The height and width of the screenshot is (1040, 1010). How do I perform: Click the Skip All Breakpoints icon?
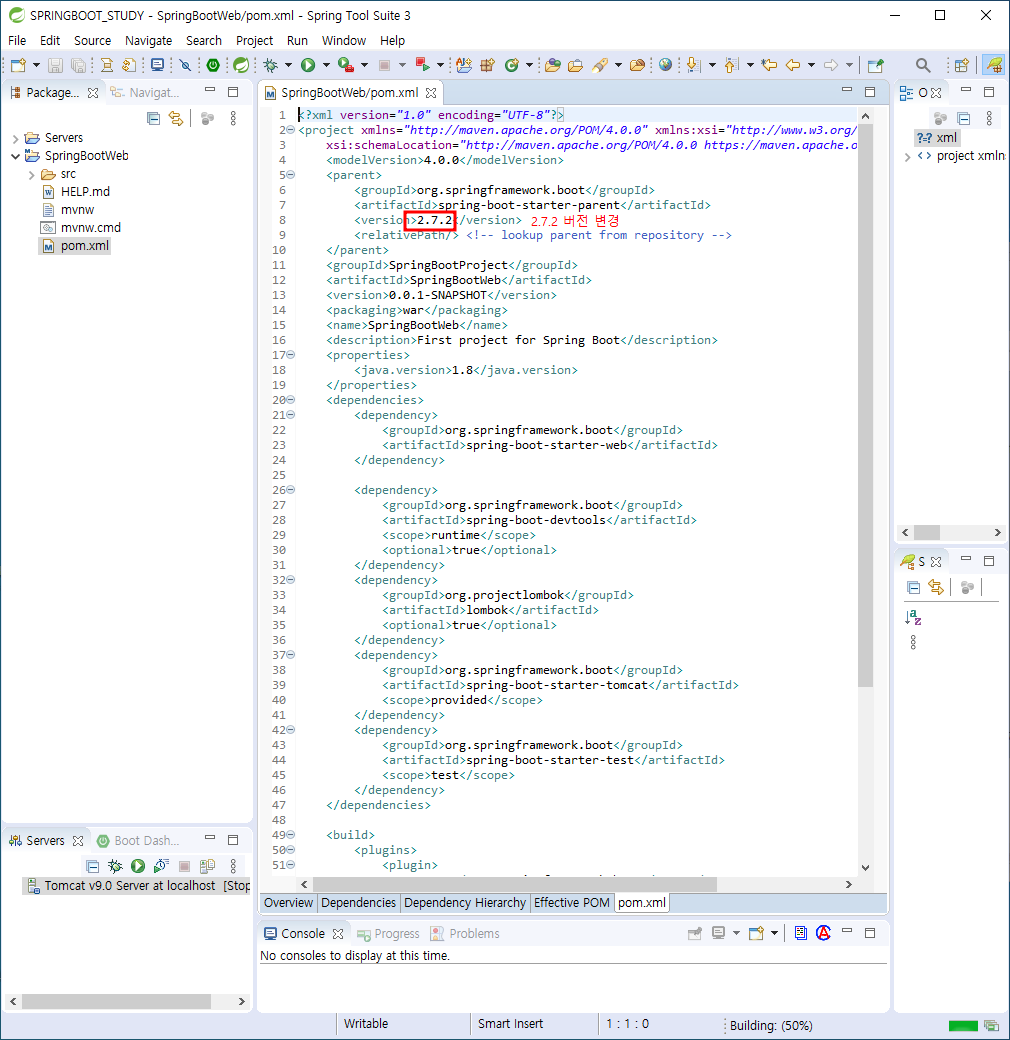(x=185, y=65)
